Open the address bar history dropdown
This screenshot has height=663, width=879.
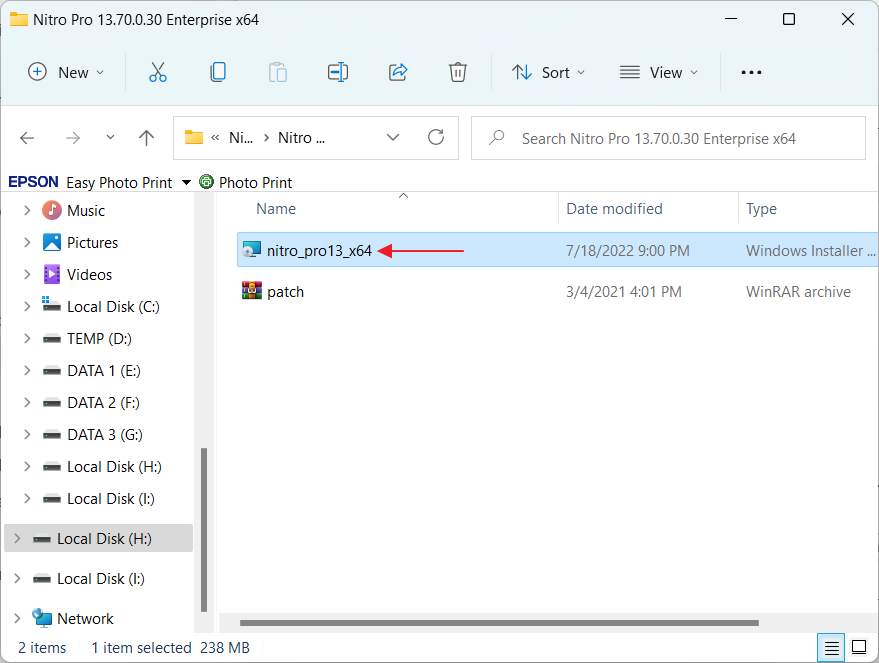tap(393, 137)
